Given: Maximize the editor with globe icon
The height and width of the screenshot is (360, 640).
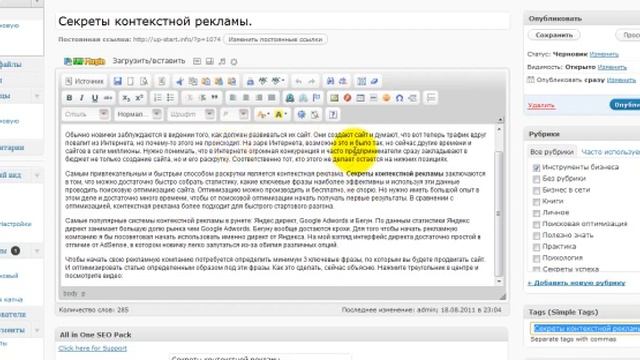Looking at the screenshot, I should (301, 115).
